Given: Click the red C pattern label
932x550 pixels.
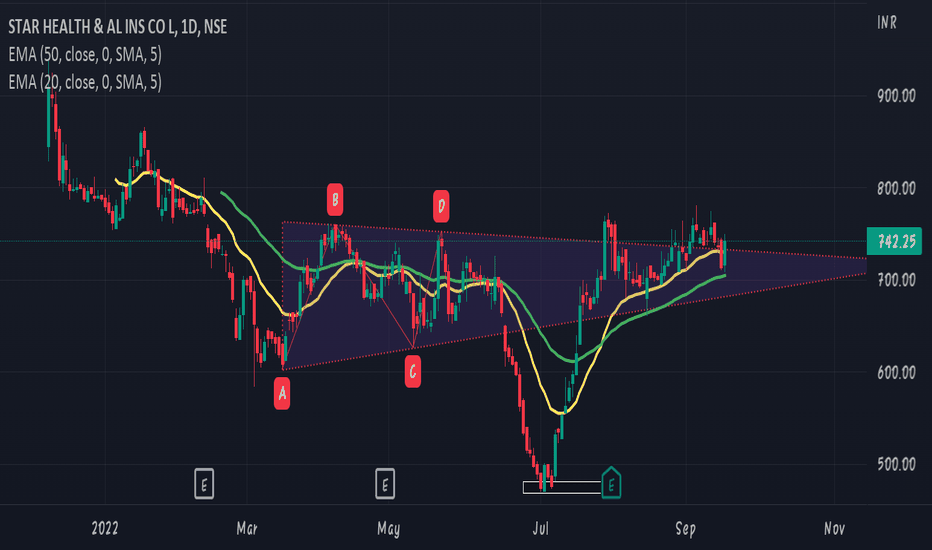Looking at the screenshot, I should (x=413, y=372).
